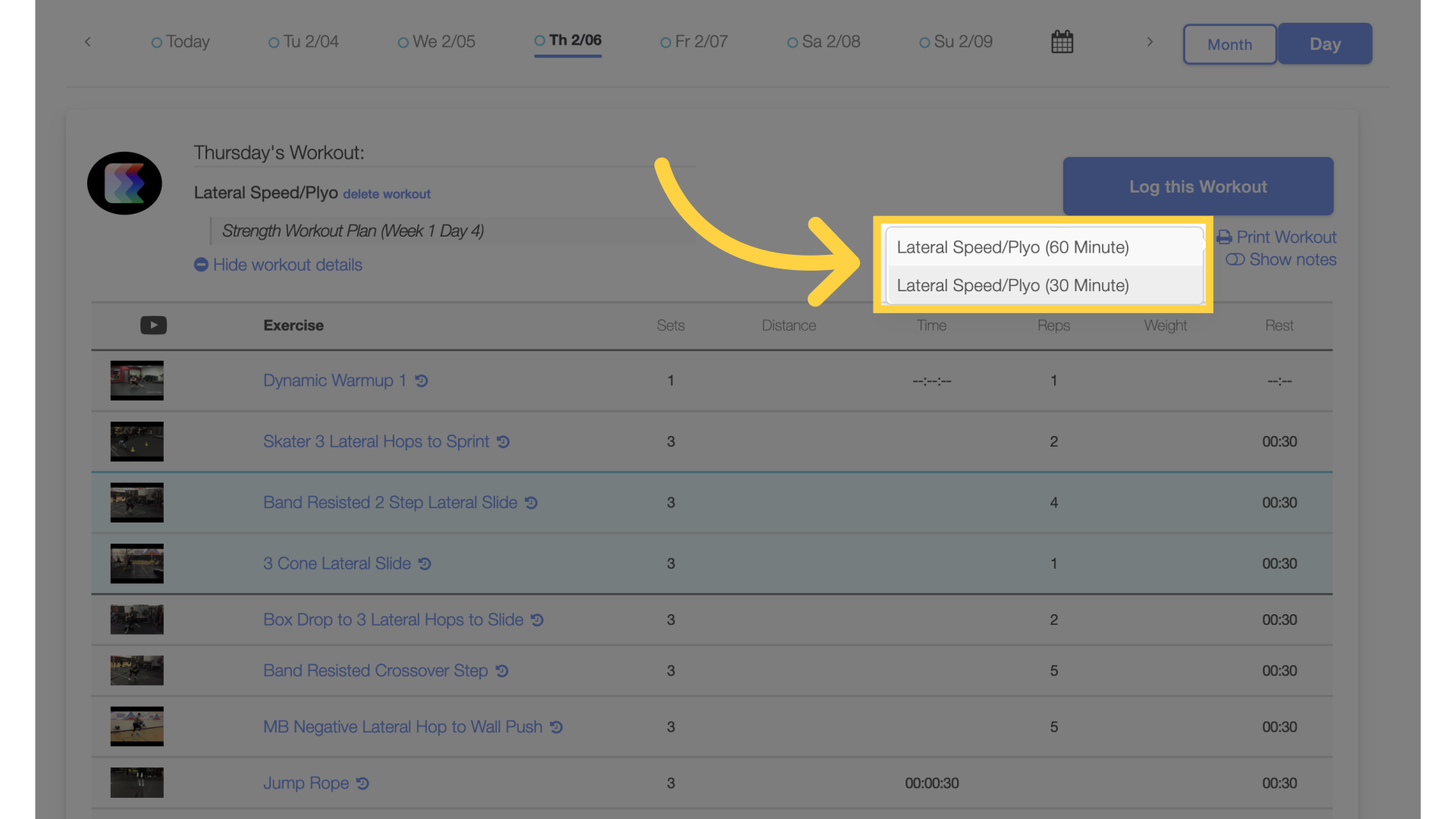Click the Band Resisted 2 Step thumbnail
This screenshot has height=819, width=1456.
tap(136, 502)
